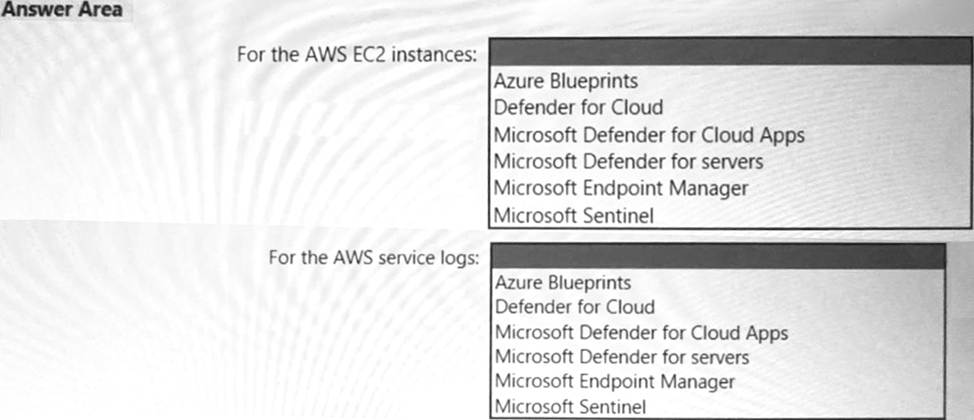Choose Microsoft Endpoint Manager for EC2 instances
The image size is (974, 420).
click(x=620, y=187)
